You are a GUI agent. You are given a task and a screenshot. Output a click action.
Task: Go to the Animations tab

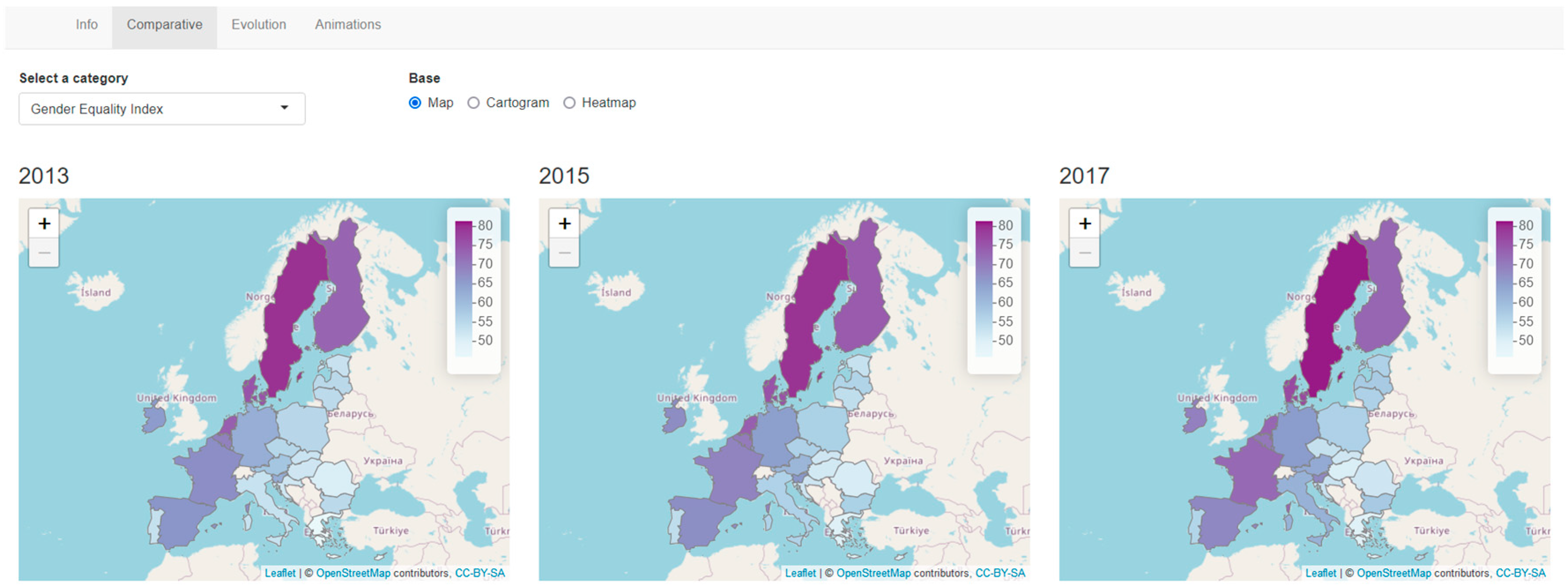point(348,25)
